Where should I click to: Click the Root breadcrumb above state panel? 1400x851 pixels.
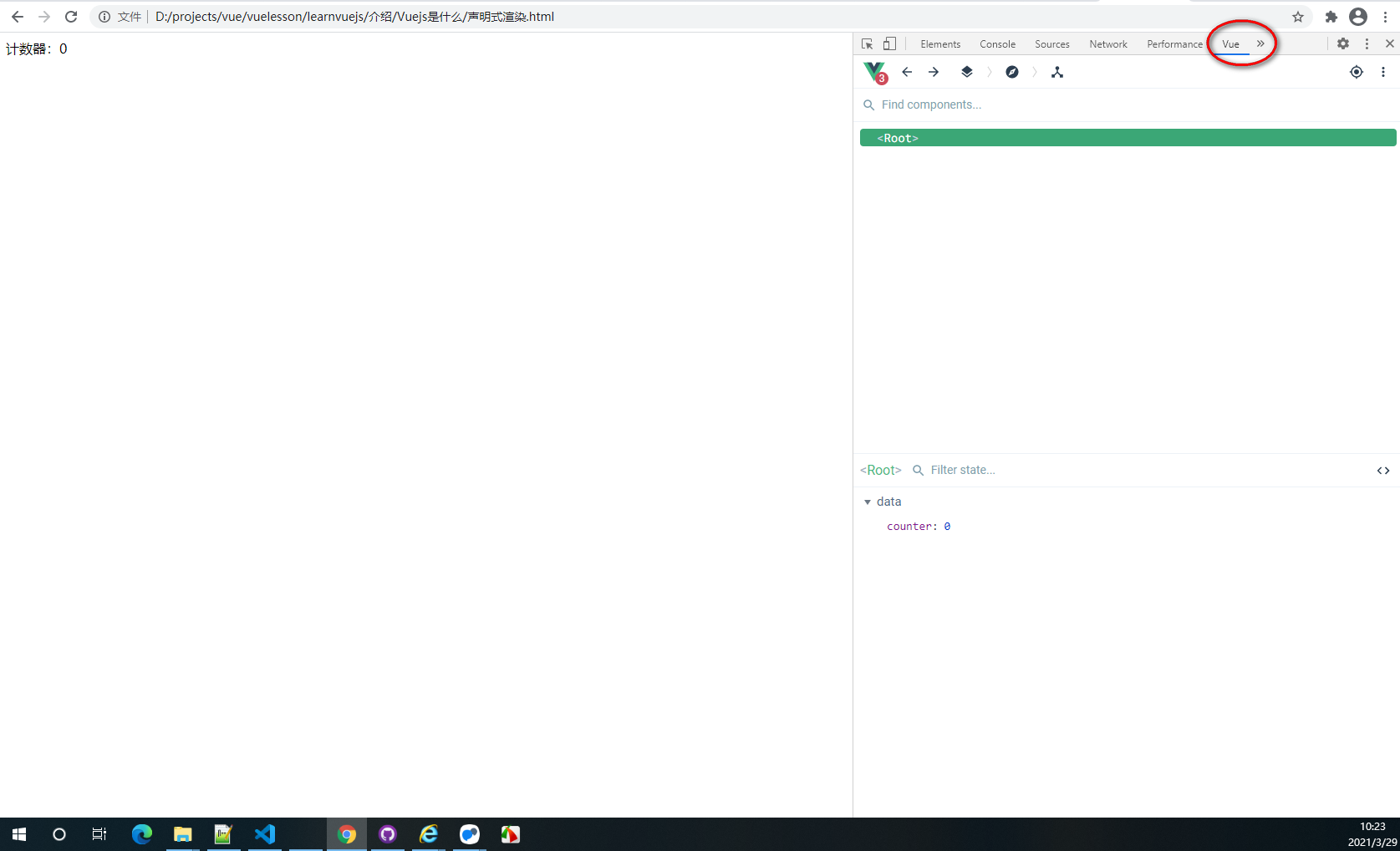880,470
